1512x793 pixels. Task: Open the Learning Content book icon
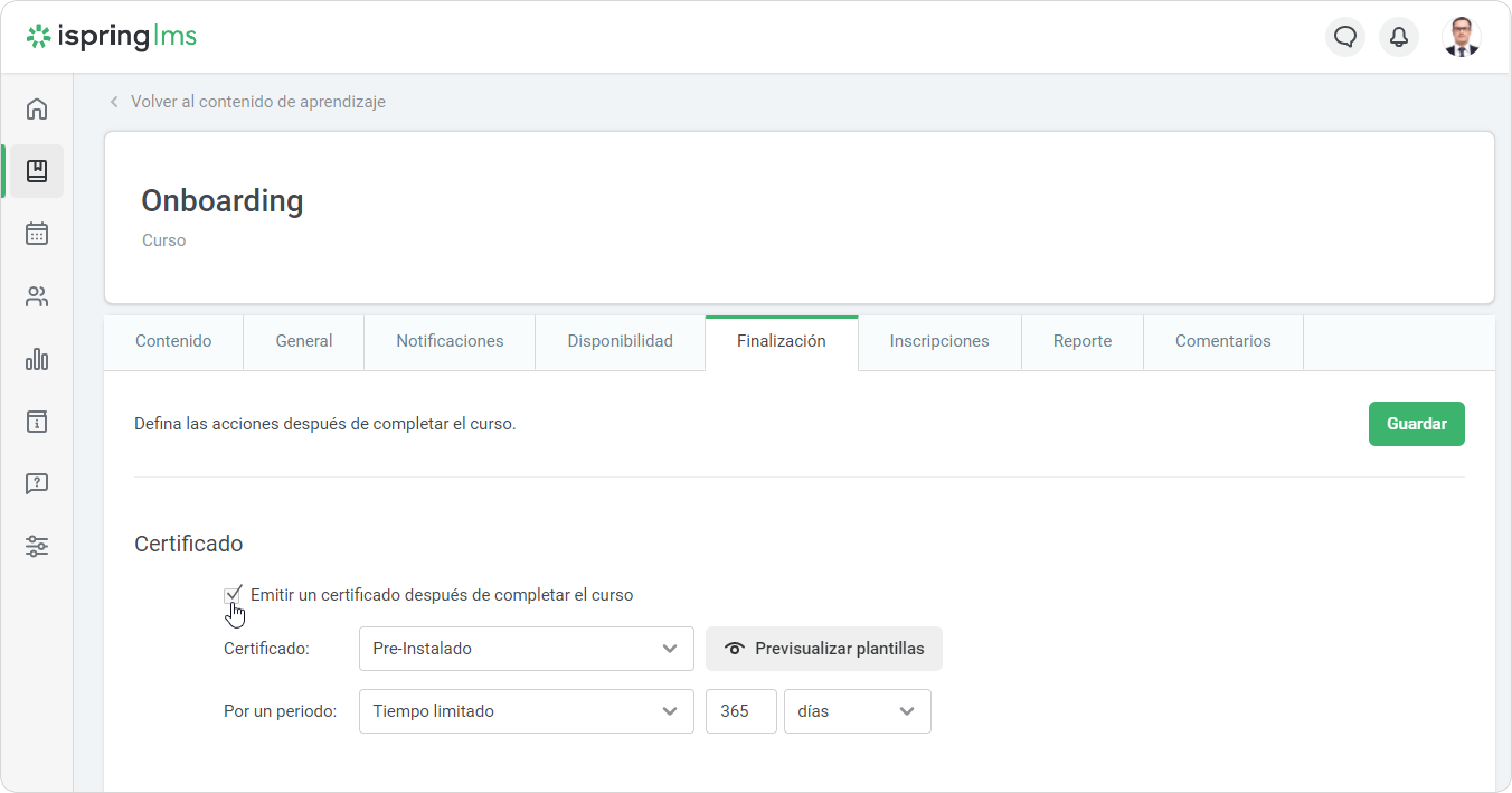pos(36,171)
